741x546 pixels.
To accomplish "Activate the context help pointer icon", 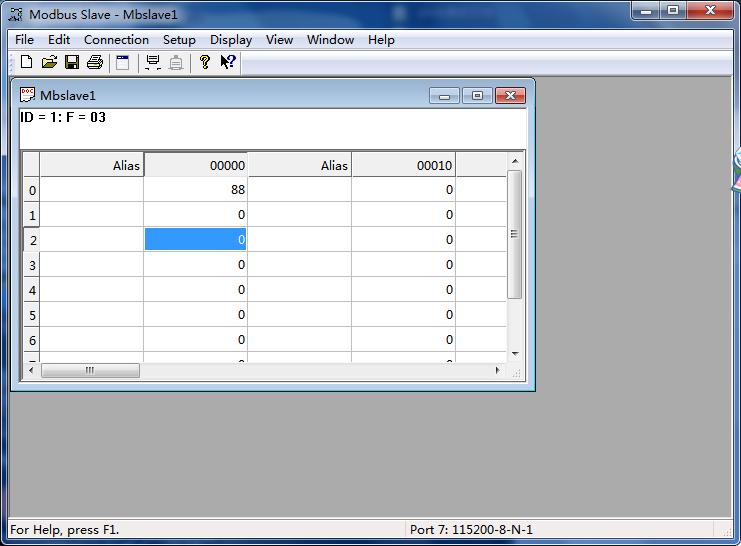I will (228, 63).
